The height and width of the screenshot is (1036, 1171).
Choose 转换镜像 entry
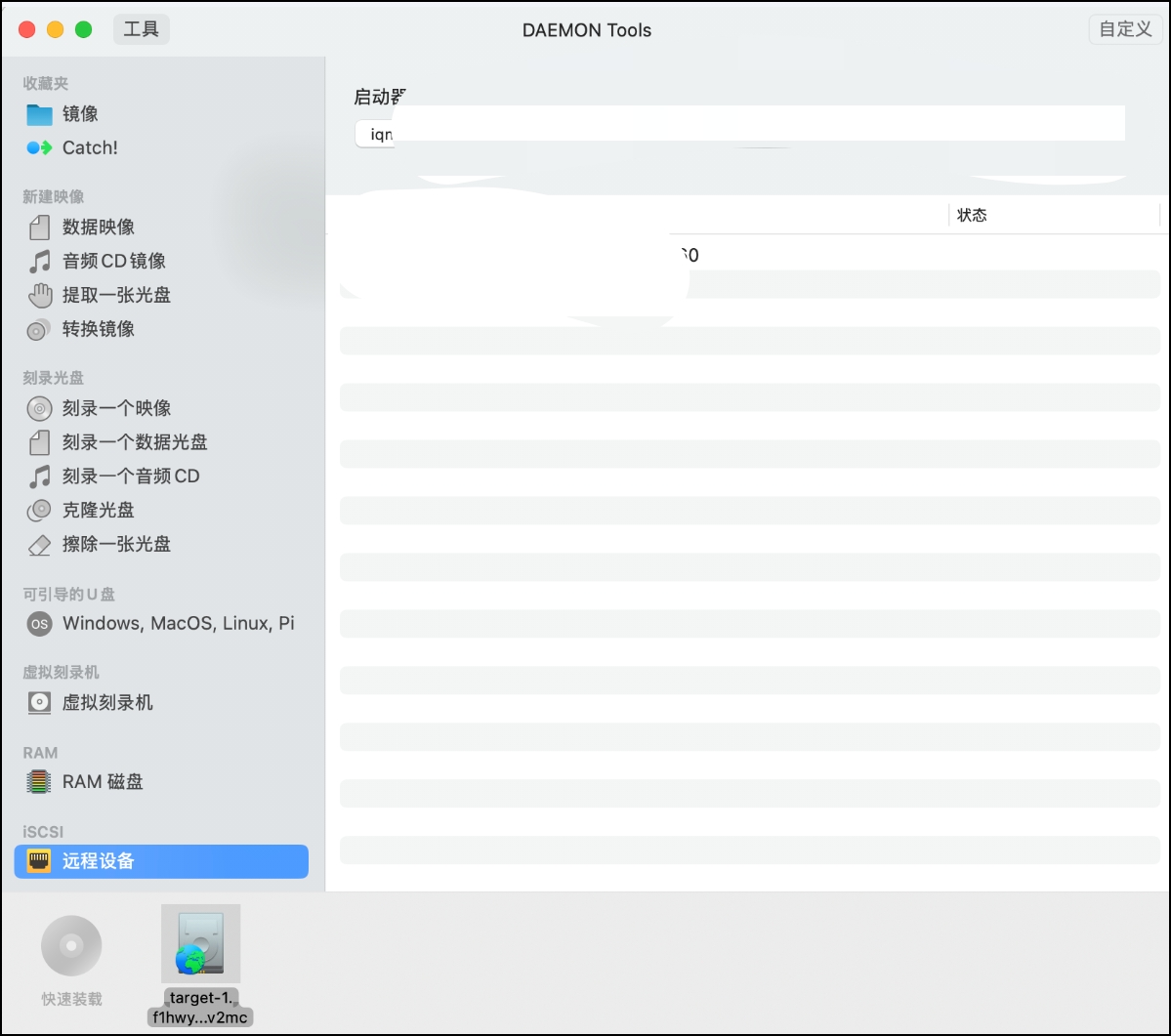(98, 329)
